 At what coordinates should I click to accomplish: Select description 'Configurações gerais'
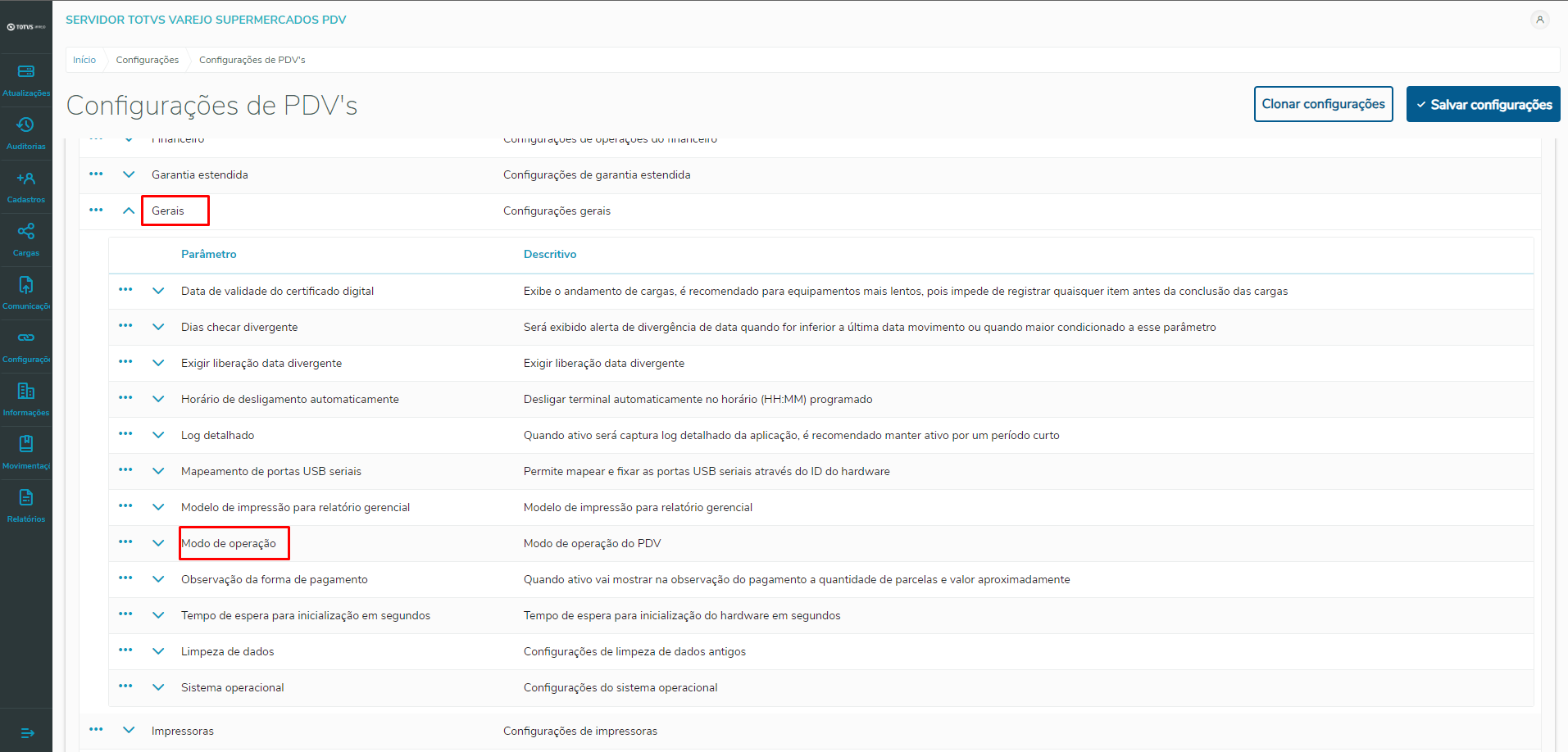pos(557,211)
